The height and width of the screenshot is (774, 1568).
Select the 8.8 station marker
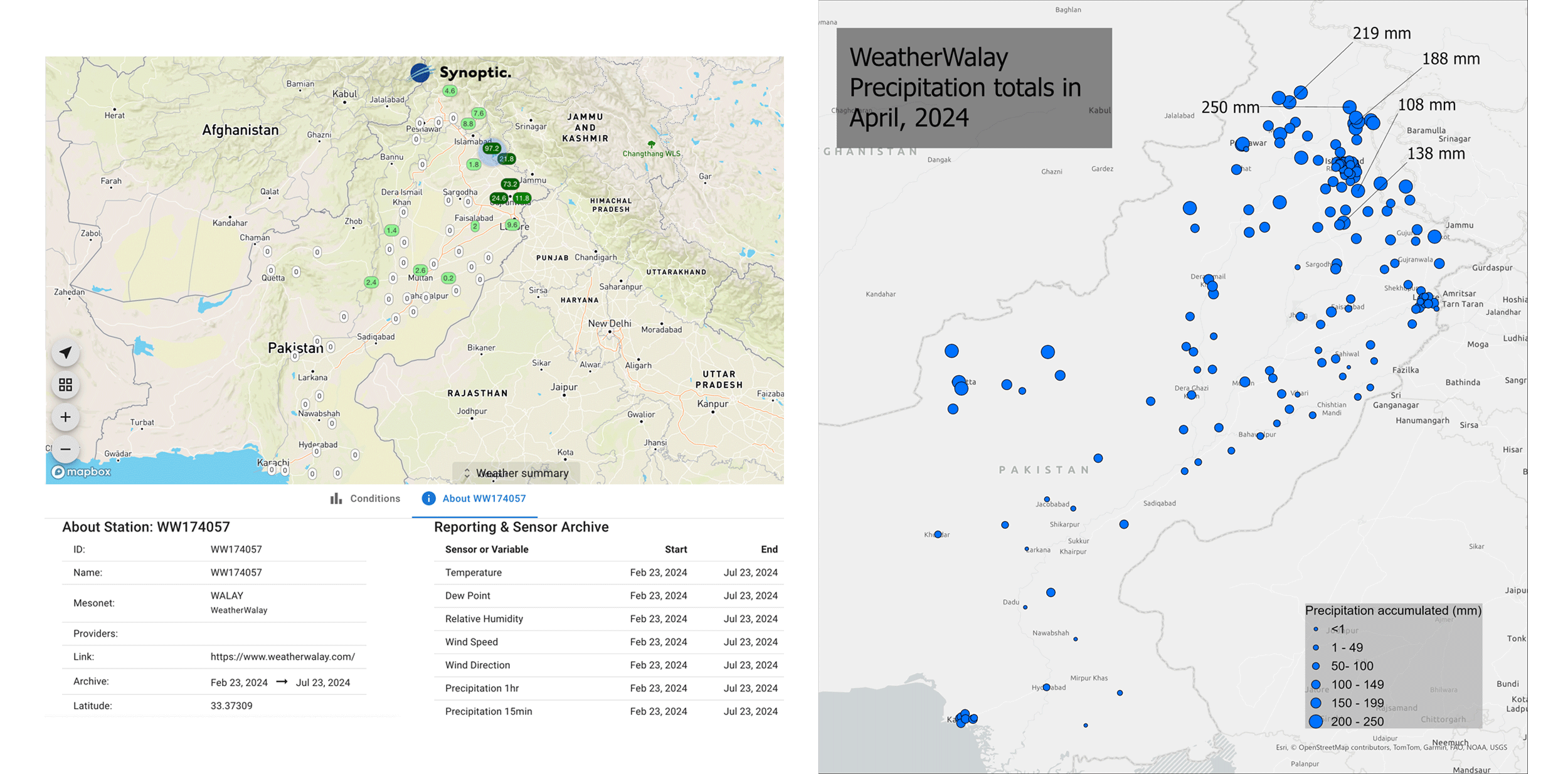click(x=468, y=124)
